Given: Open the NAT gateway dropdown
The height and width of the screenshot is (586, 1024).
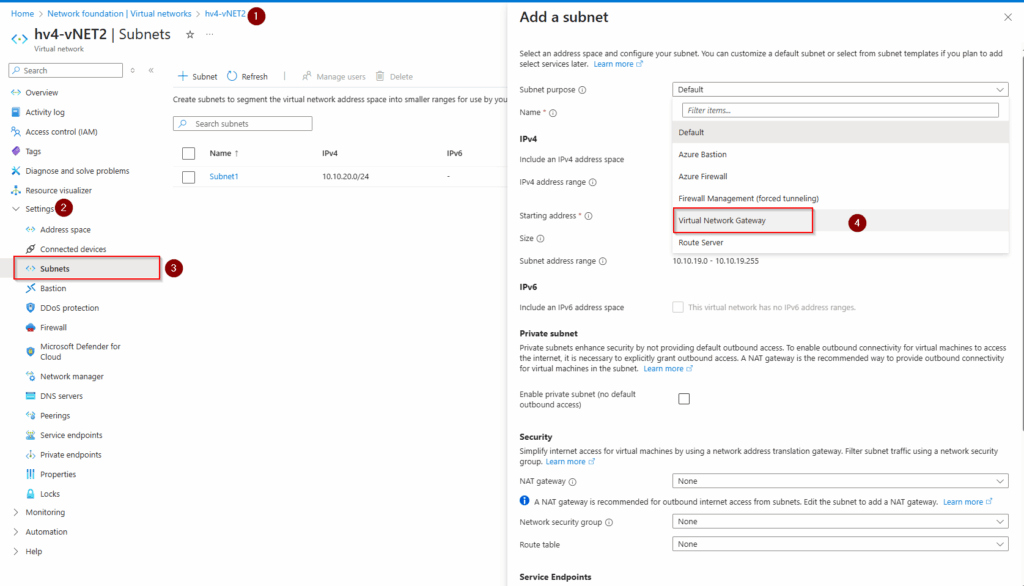Looking at the screenshot, I should pyautogui.click(x=840, y=481).
